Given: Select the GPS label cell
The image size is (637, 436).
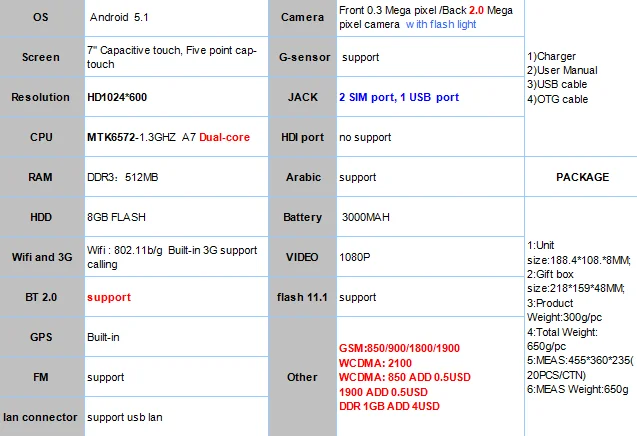Looking at the screenshot, I should (42, 337).
